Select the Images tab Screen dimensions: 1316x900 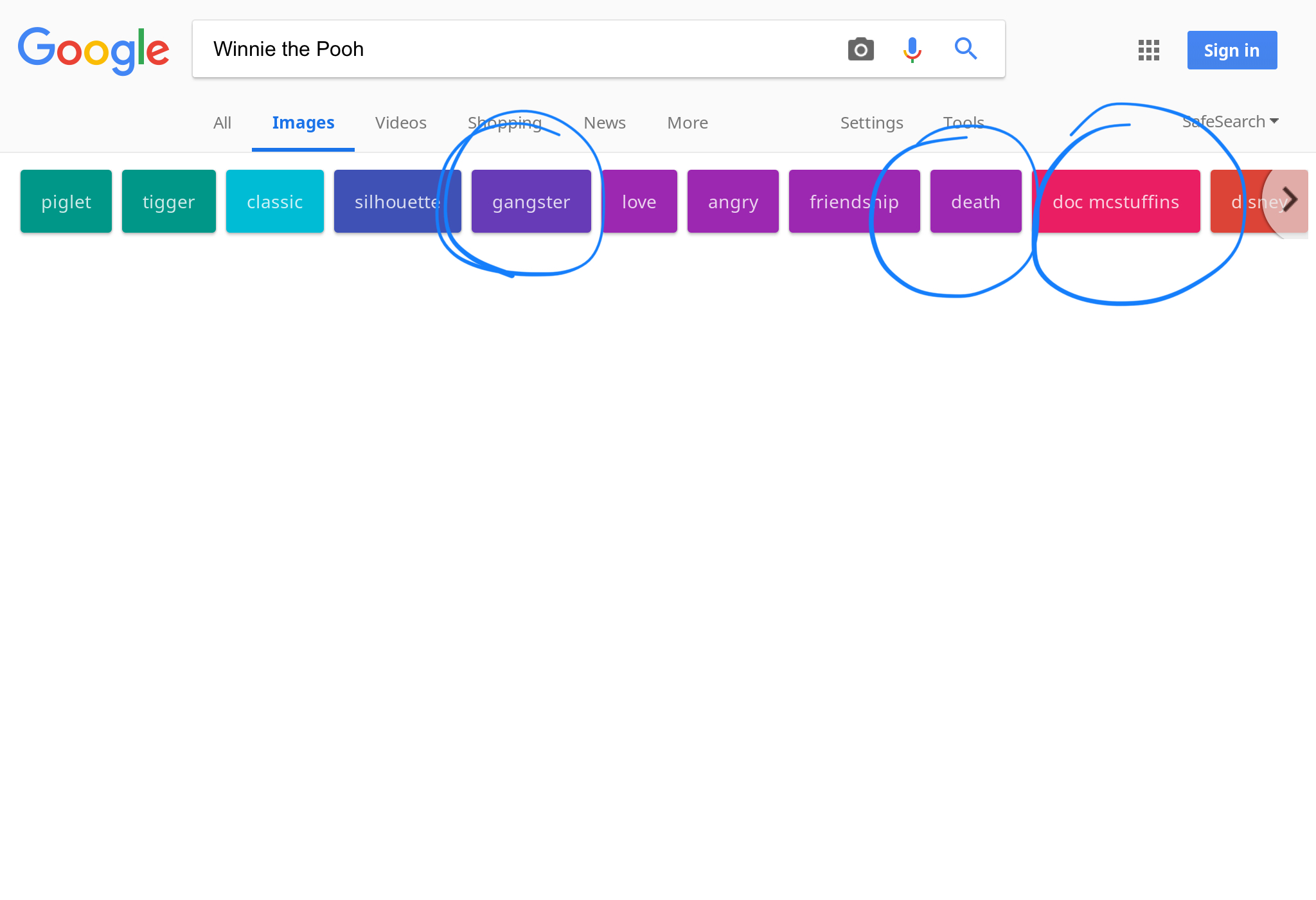[x=303, y=123]
